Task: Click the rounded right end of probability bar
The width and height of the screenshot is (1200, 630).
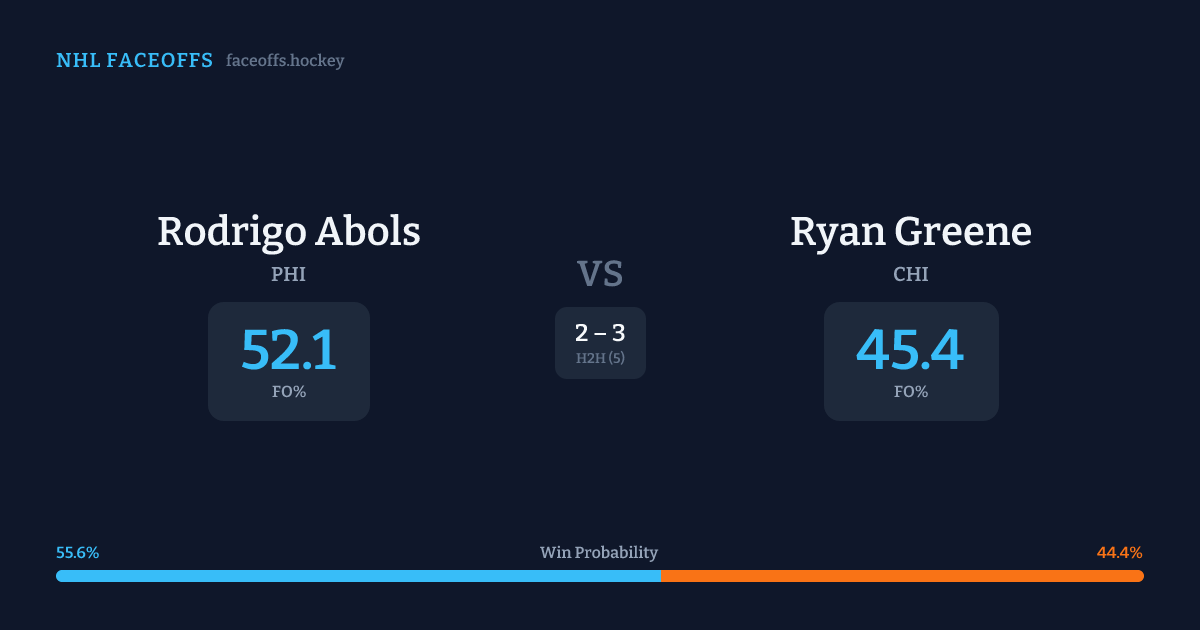Action: 1140,576
